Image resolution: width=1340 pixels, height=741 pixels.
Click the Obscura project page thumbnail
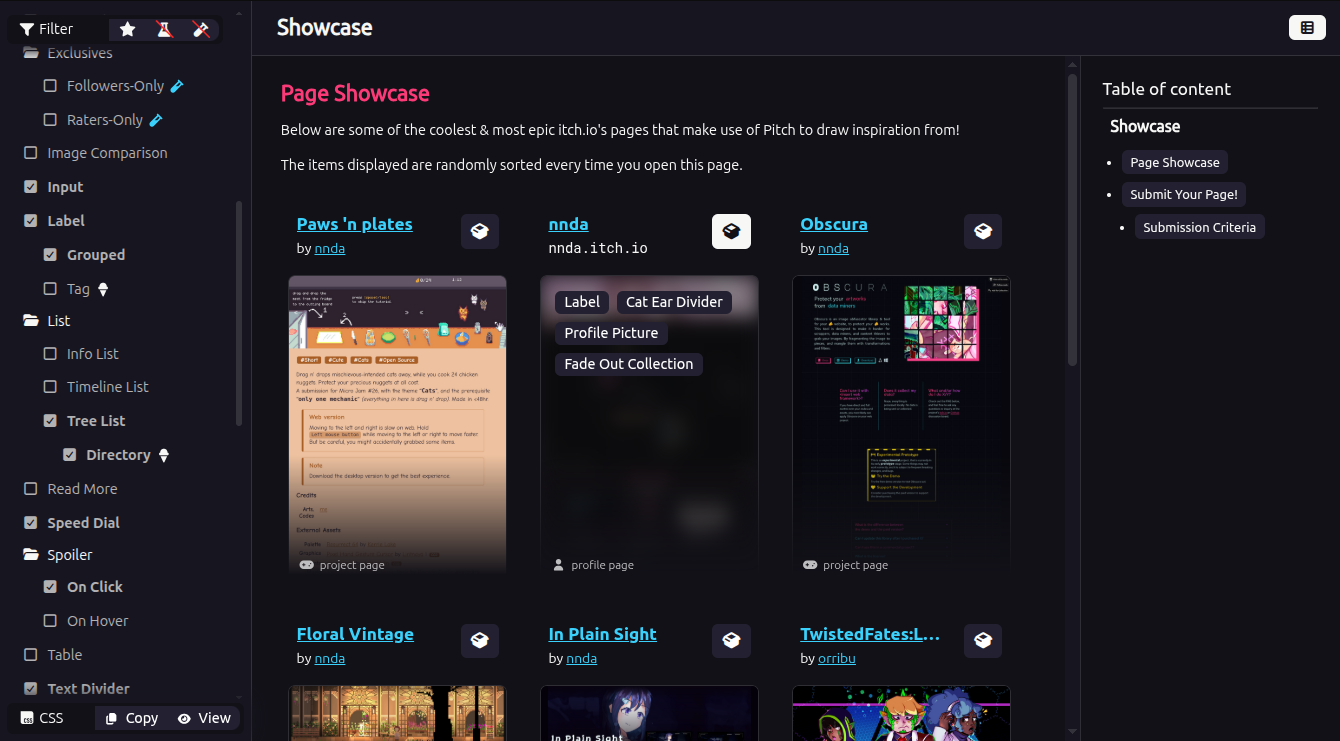[x=901, y=425]
